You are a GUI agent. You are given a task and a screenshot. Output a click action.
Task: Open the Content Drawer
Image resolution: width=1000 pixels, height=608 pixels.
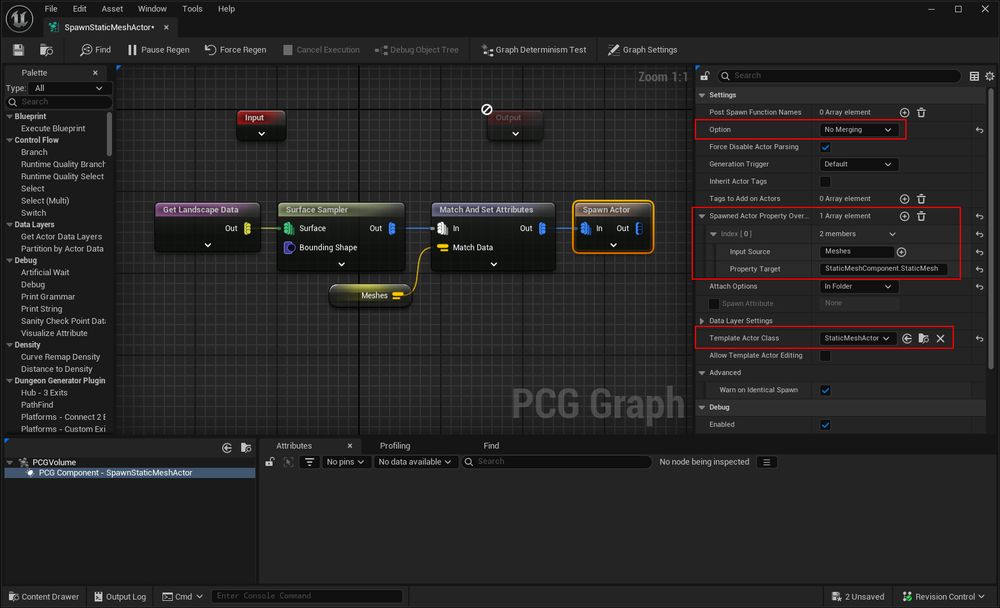coord(44,597)
